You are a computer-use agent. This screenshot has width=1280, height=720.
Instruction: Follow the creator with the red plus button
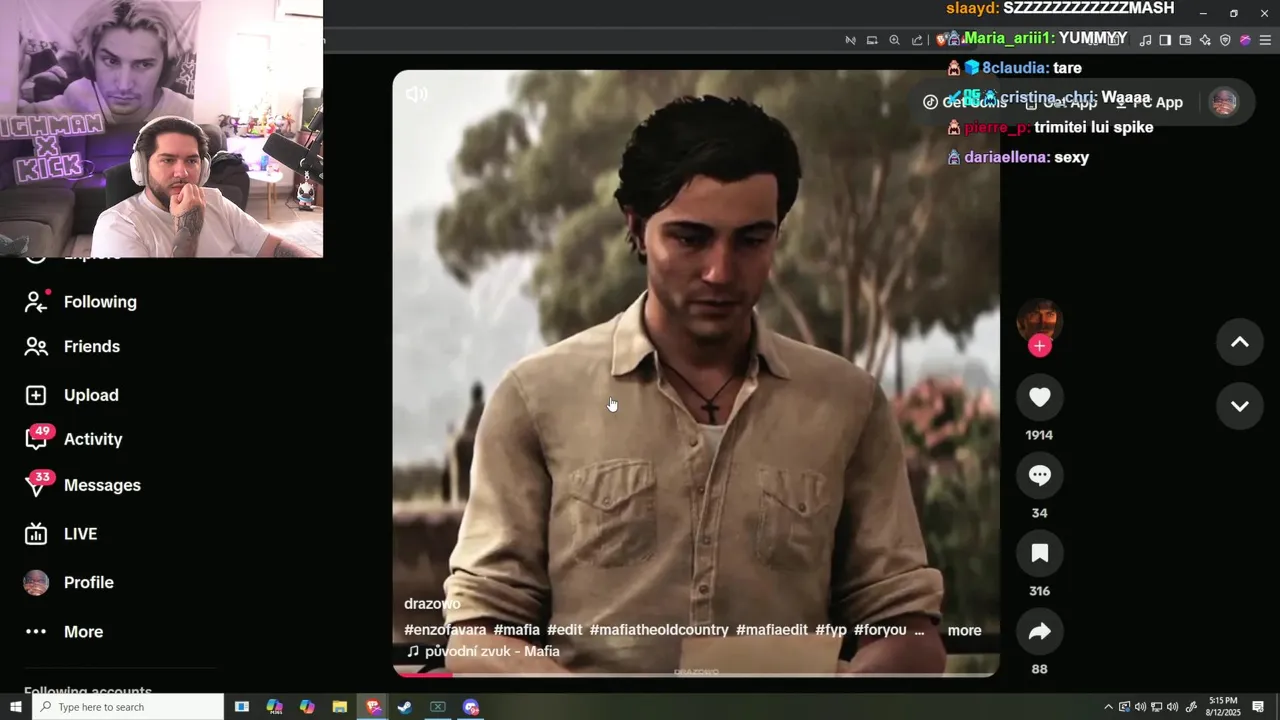click(x=1040, y=346)
